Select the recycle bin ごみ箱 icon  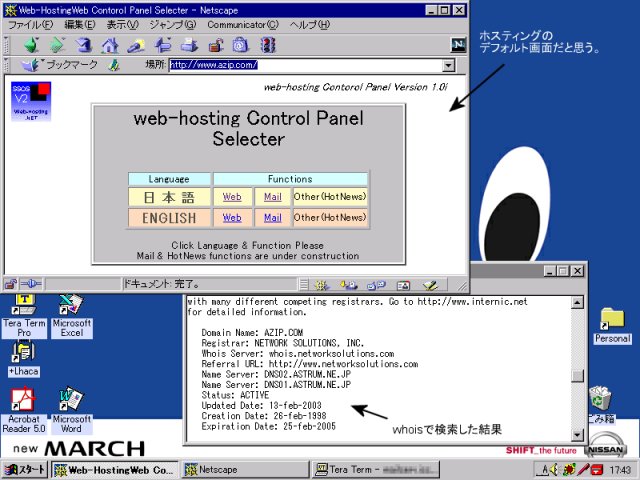[601, 404]
